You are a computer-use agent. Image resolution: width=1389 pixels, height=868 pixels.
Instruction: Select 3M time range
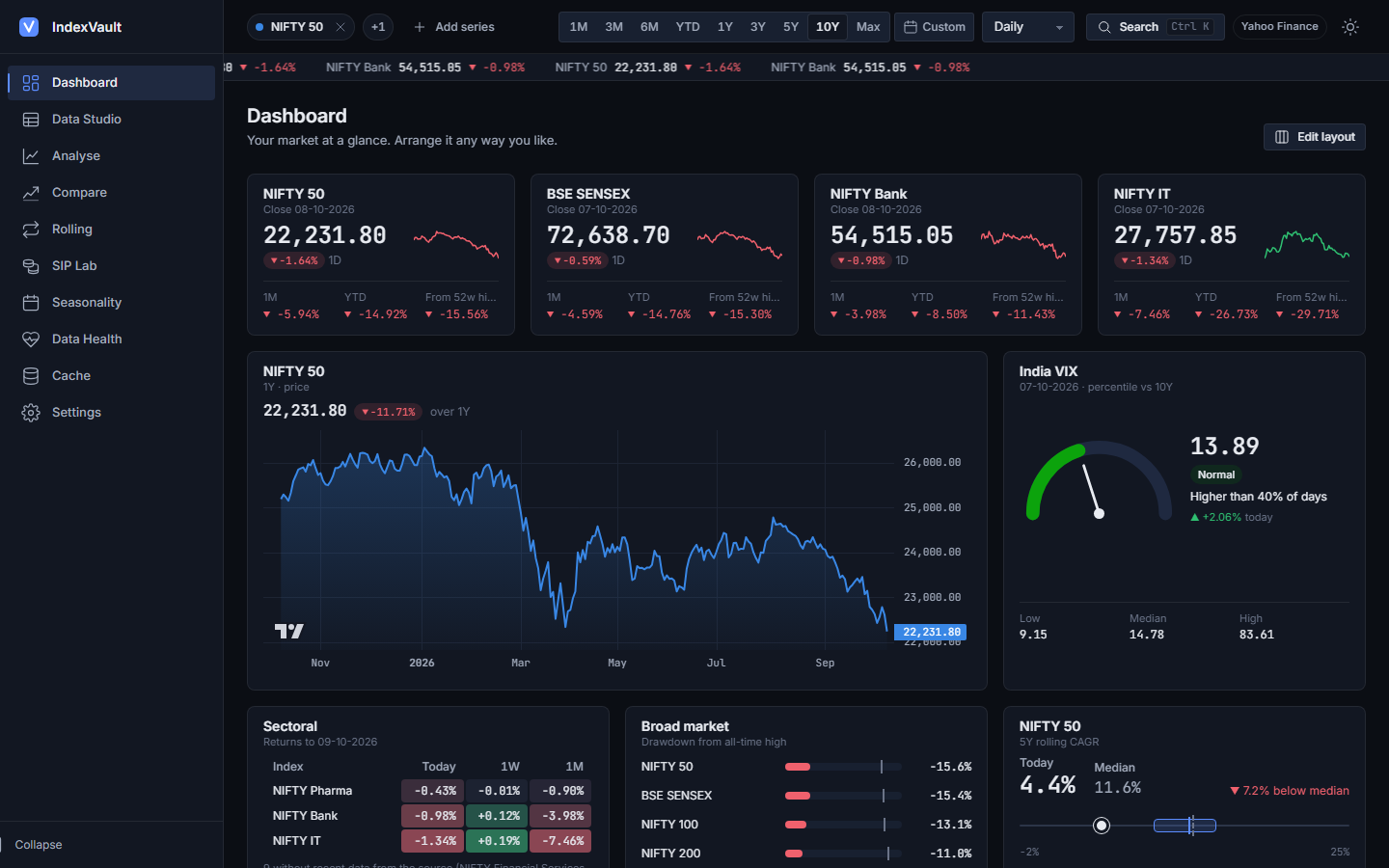pyautogui.click(x=614, y=27)
